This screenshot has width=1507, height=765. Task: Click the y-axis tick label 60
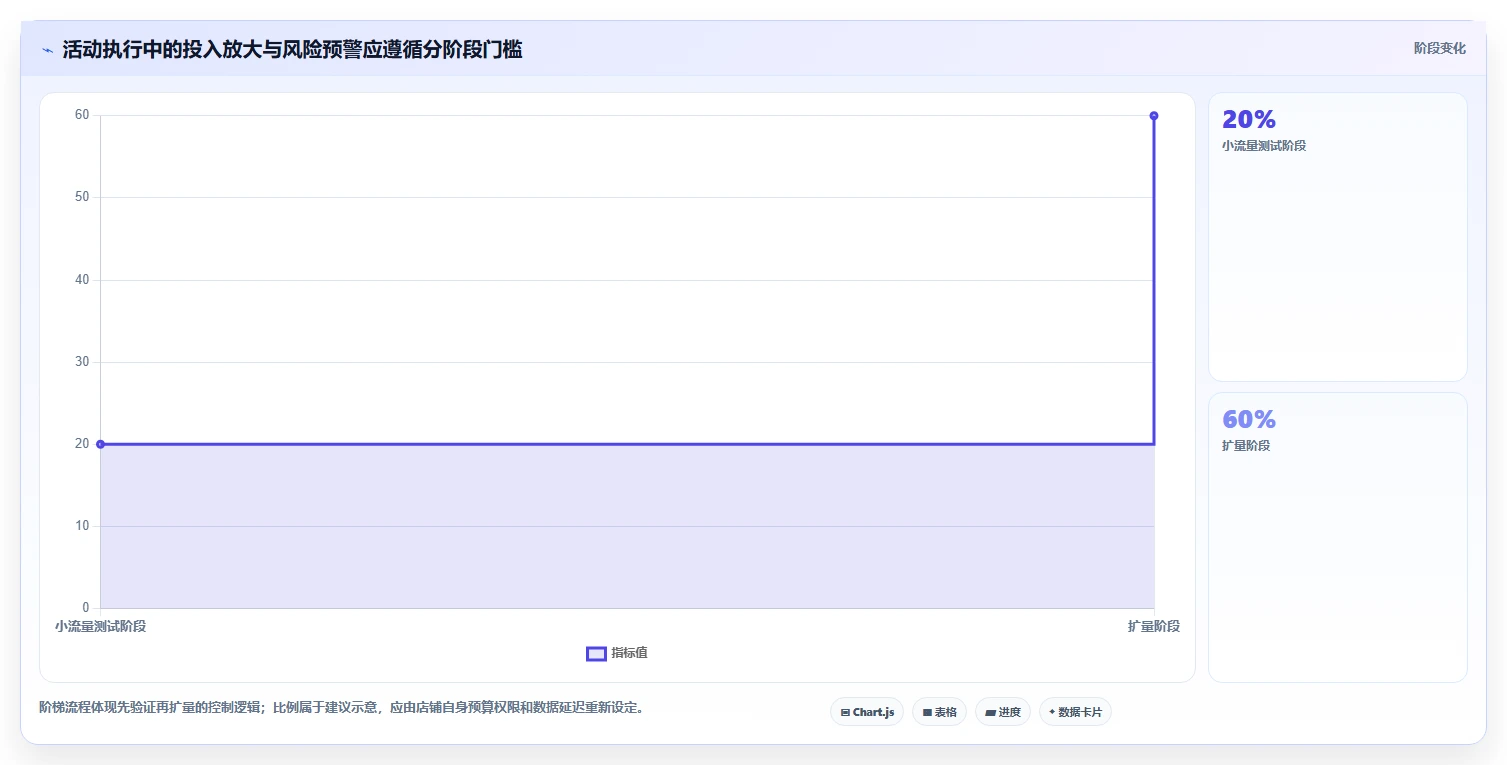82,115
